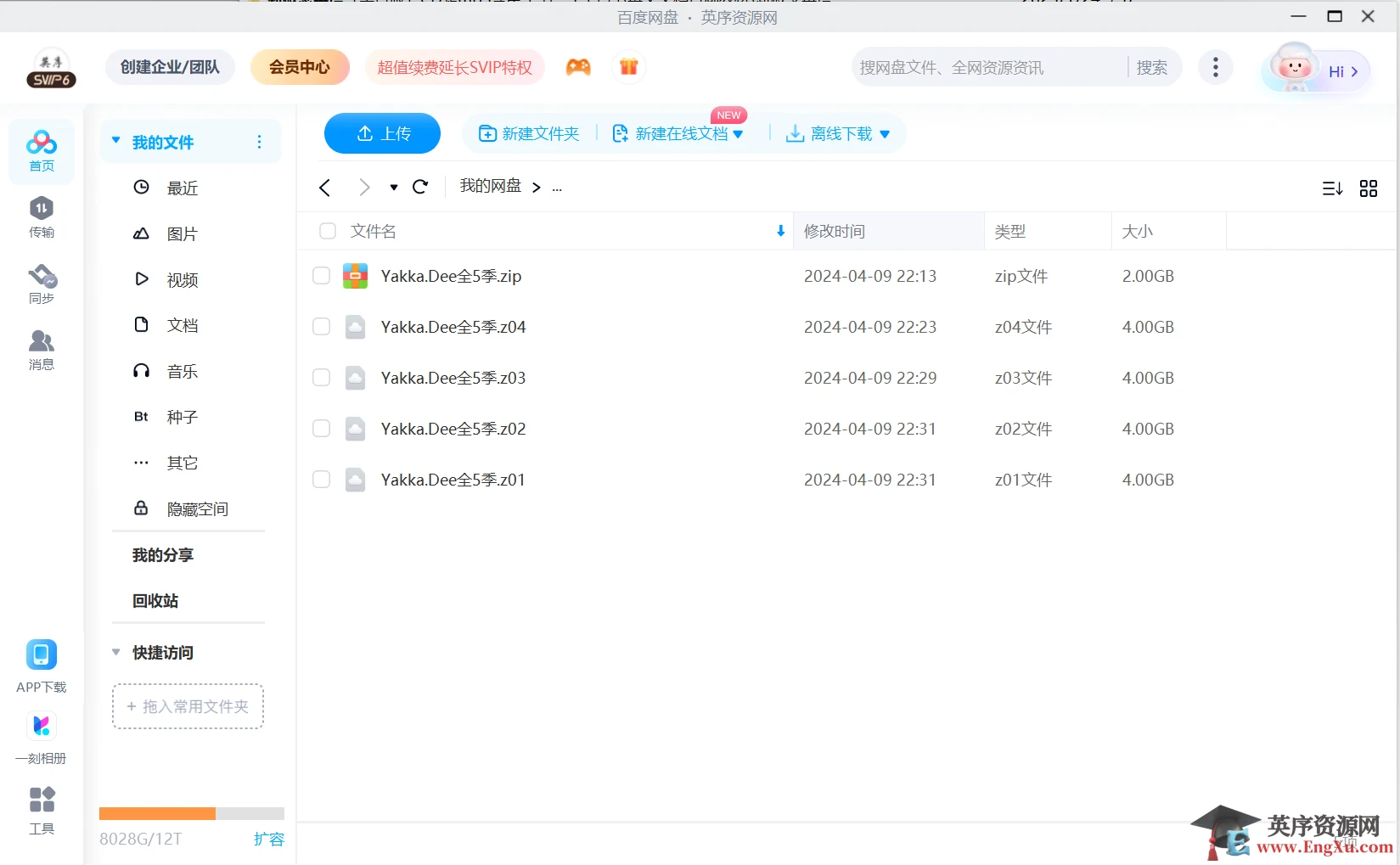1400x865 pixels.
Task: Go forward with the right arrow navigation
Action: click(x=364, y=188)
